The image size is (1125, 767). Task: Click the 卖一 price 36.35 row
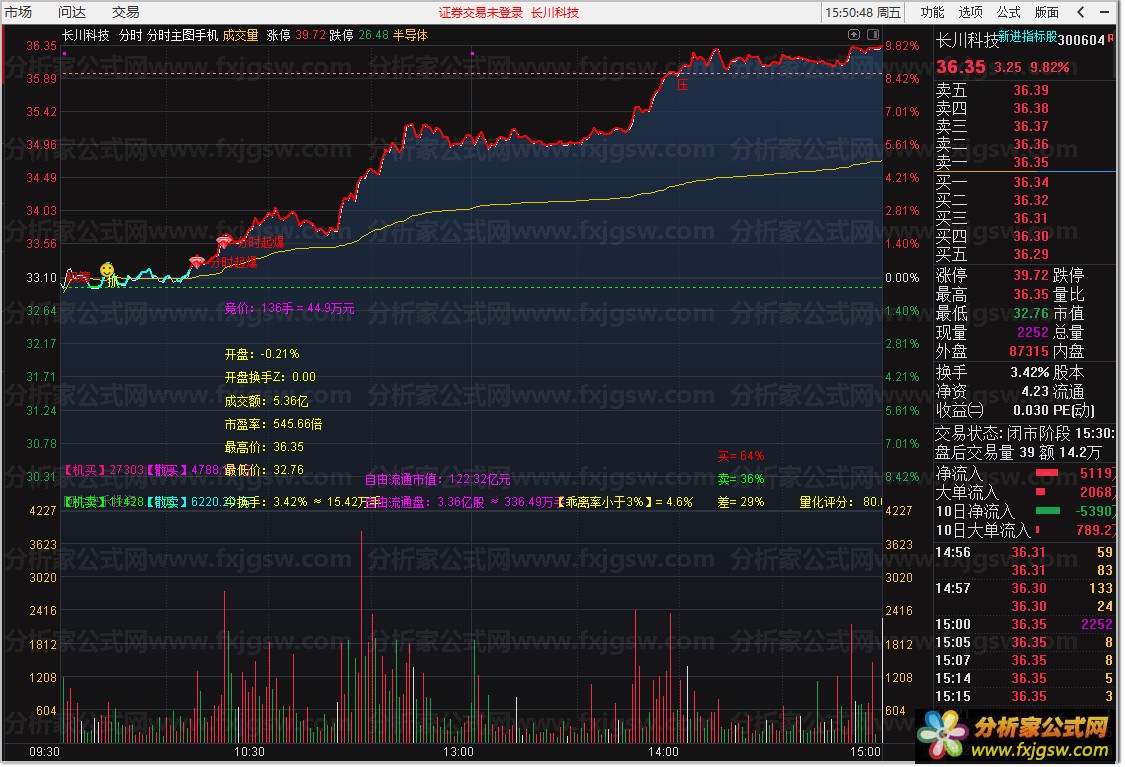pyautogui.click(x=1026, y=162)
